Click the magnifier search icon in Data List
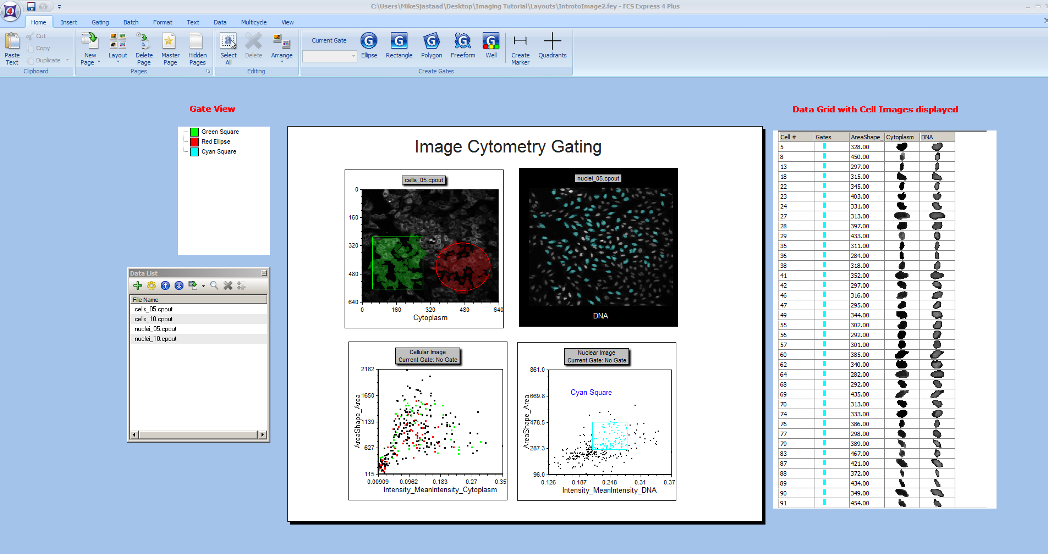This screenshot has width=1048, height=554. (x=214, y=285)
